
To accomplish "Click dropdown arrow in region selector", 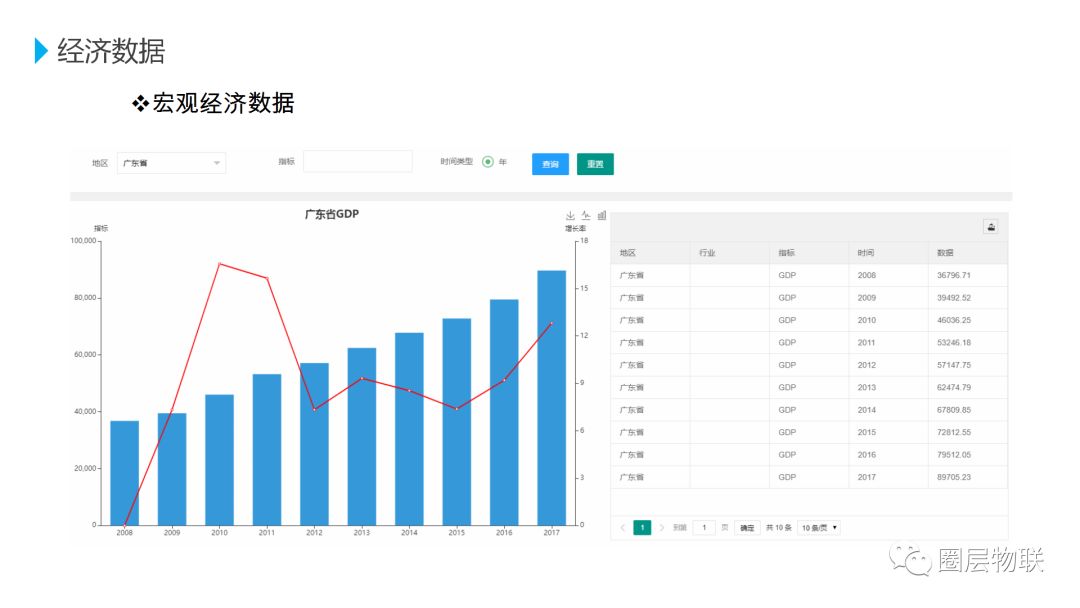I will point(216,163).
